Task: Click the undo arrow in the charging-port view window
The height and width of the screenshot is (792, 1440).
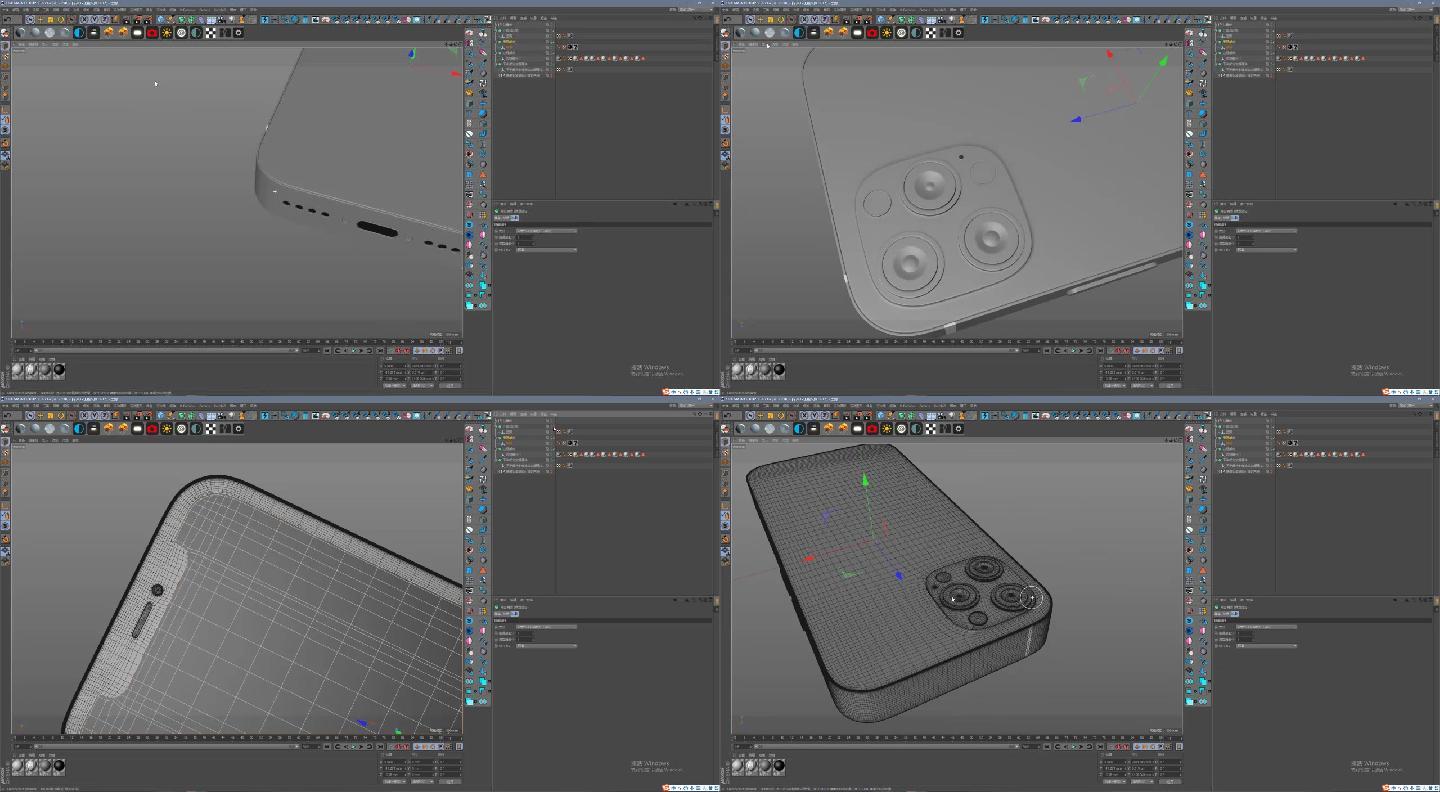Action: point(8,20)
